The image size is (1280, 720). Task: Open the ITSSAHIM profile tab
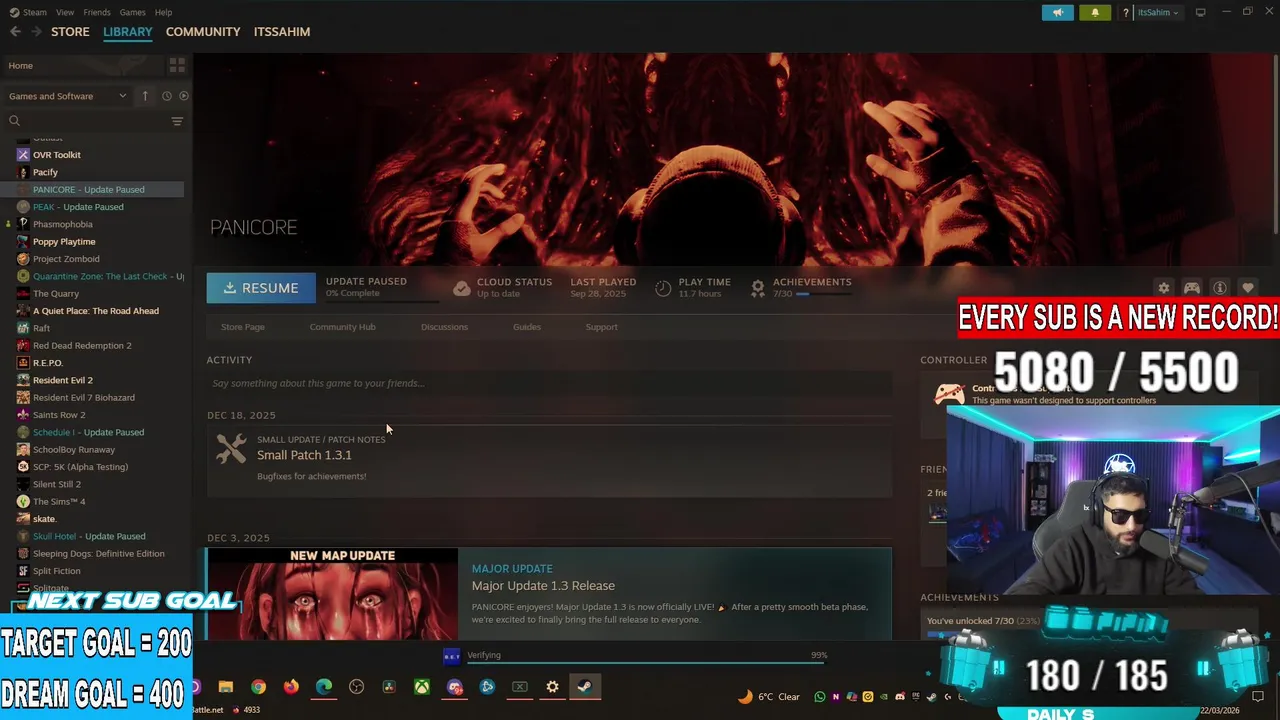pos(282,32)
